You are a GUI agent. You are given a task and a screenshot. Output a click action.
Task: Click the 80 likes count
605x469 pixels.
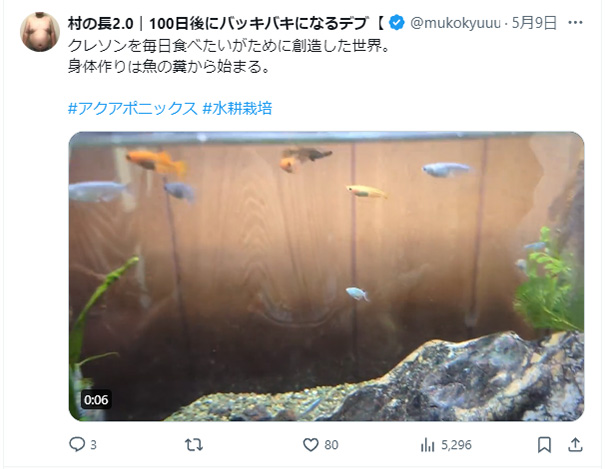pyautogui.click(x=331, y=445)
